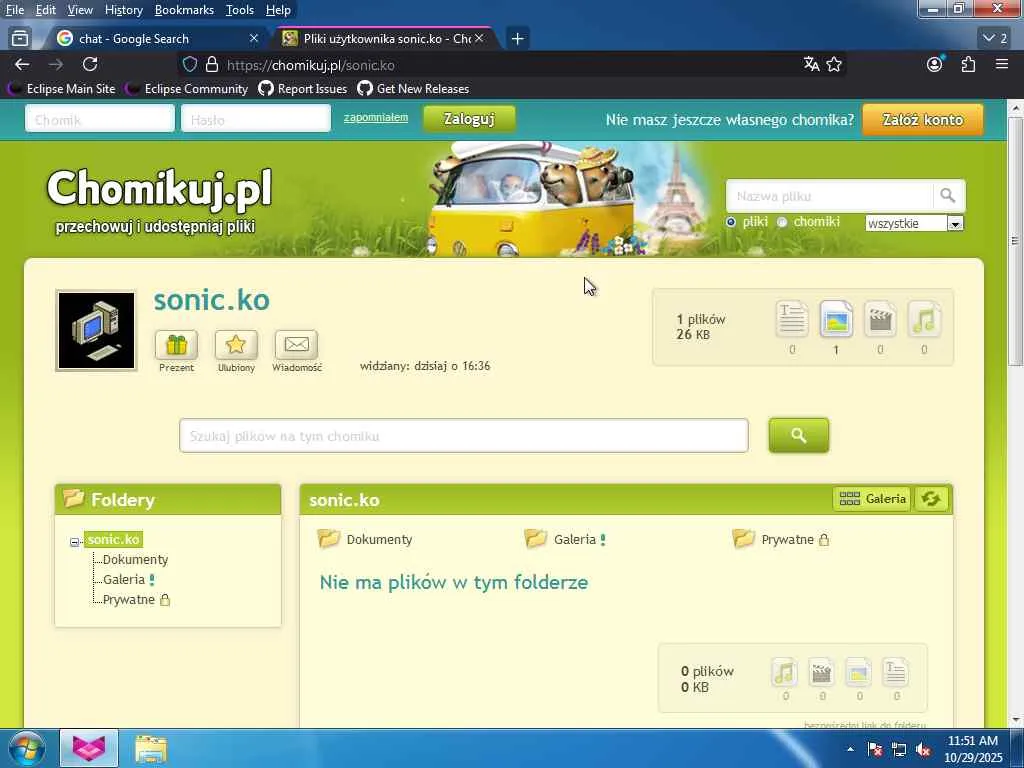
Task: Click the document icon in folder stats
Action: pyautogui.click(x=895, y=673)
